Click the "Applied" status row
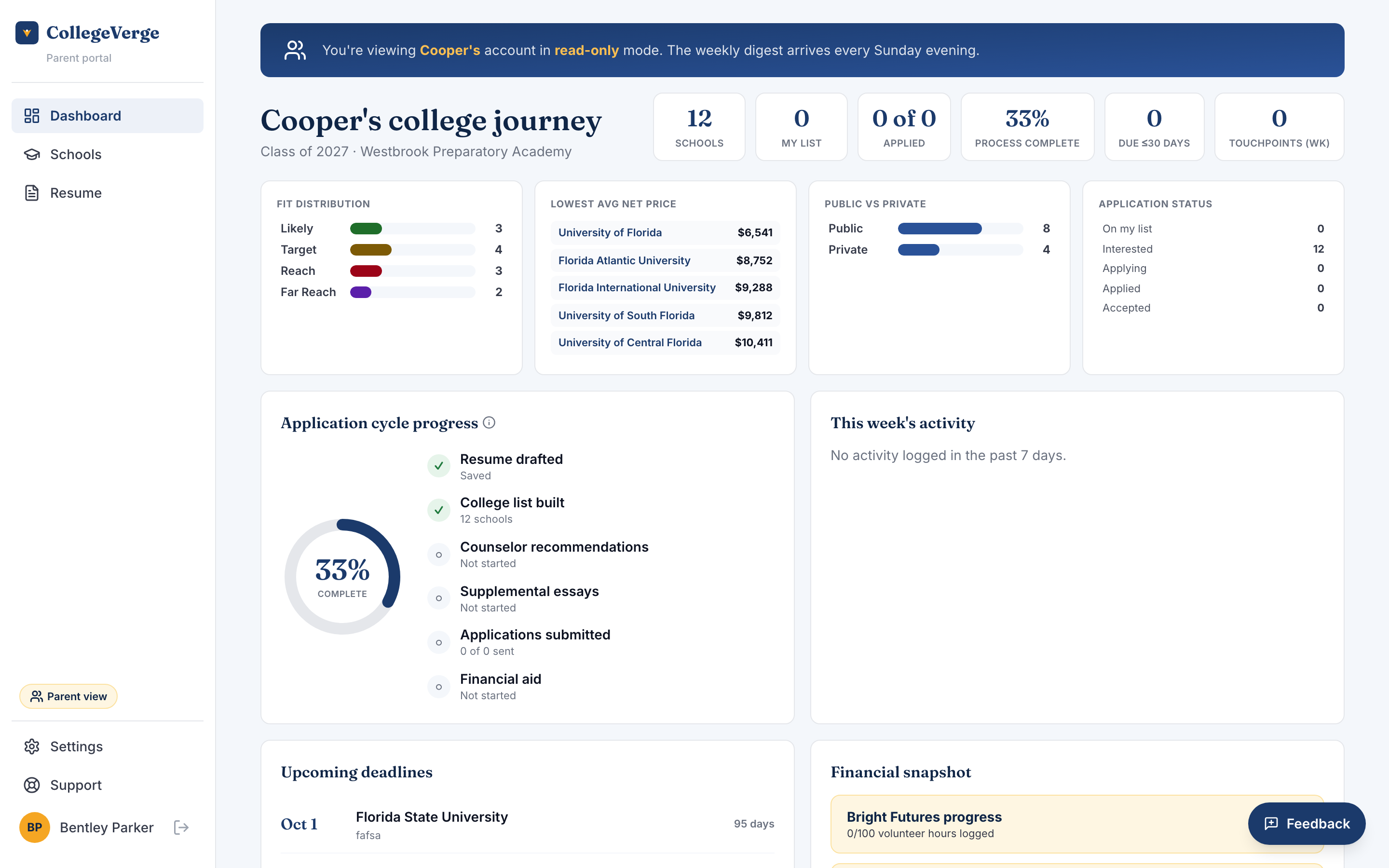 pos(1213,288)
